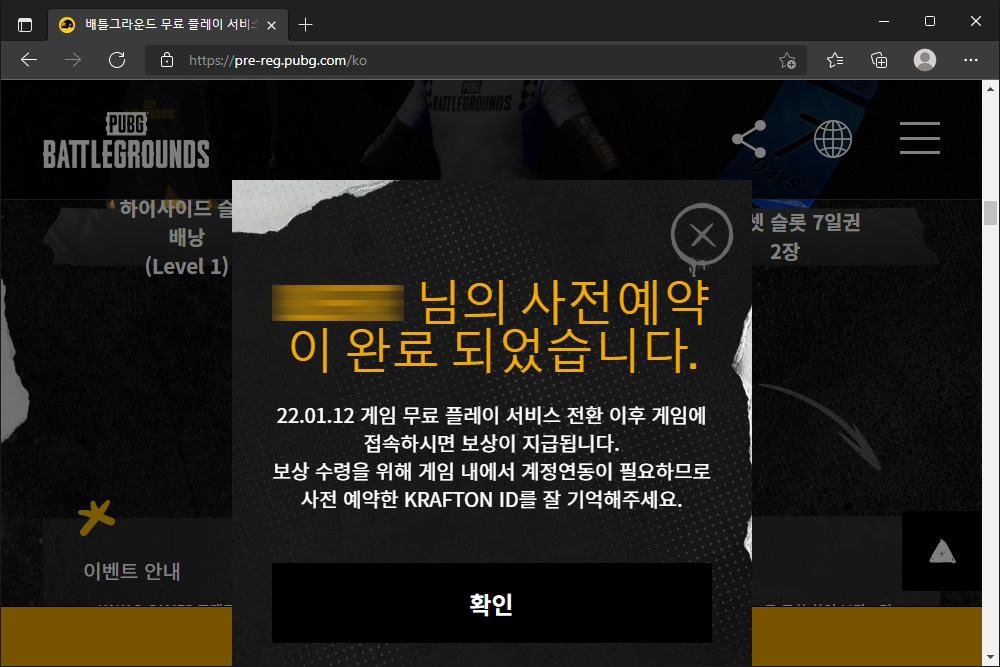Open browser collections

point(879,60)
